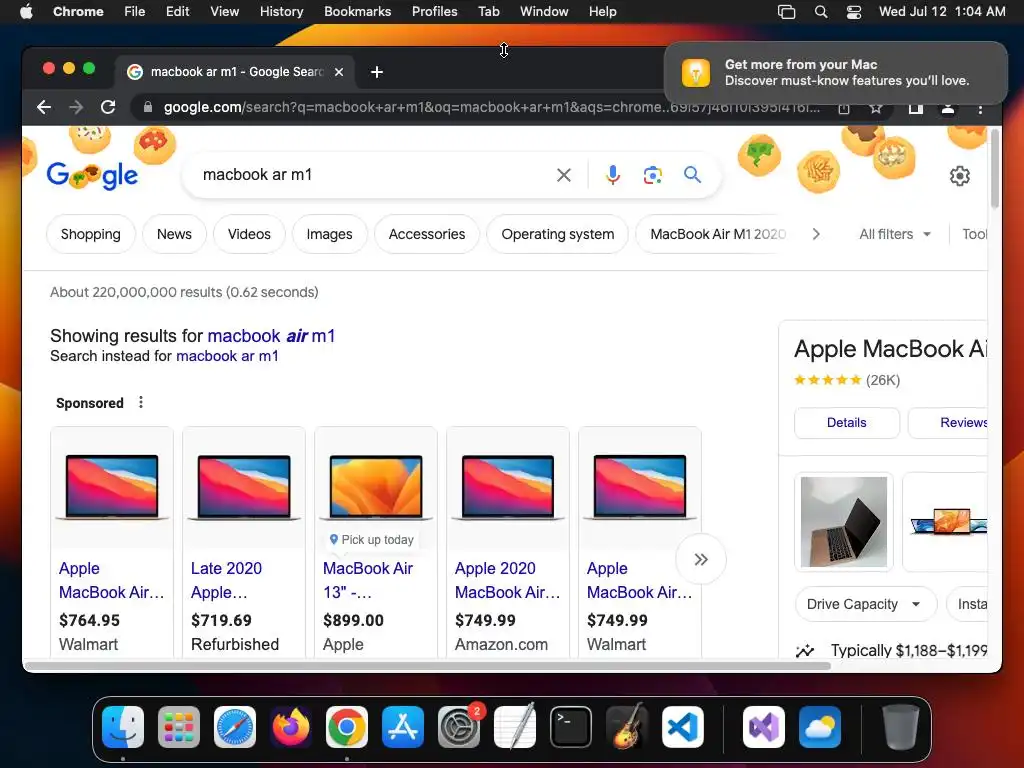This screenshot has height=768, width=1024.
Task: Open GarageBand from the Dock
Action: (x=627, y=727)
